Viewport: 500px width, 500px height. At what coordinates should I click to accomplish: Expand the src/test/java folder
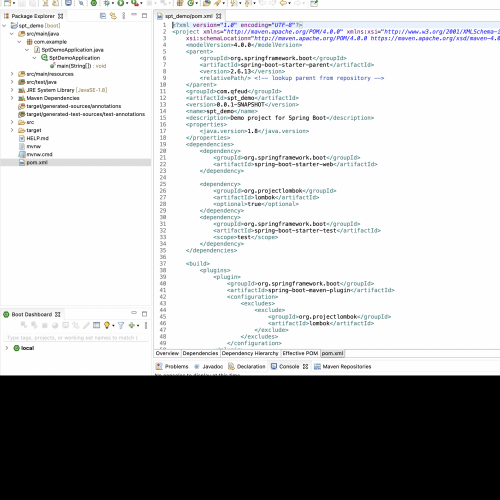(x=12, y=82)
